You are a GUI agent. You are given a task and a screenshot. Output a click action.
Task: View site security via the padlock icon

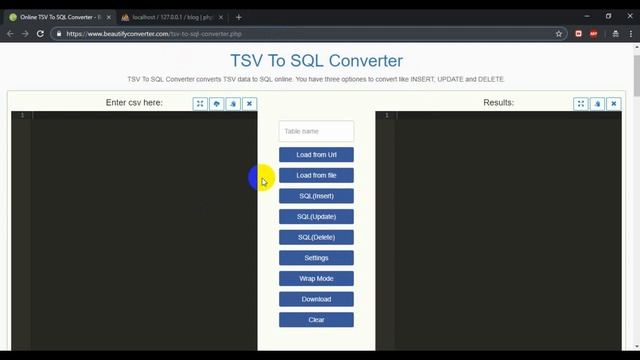[59, 34]
